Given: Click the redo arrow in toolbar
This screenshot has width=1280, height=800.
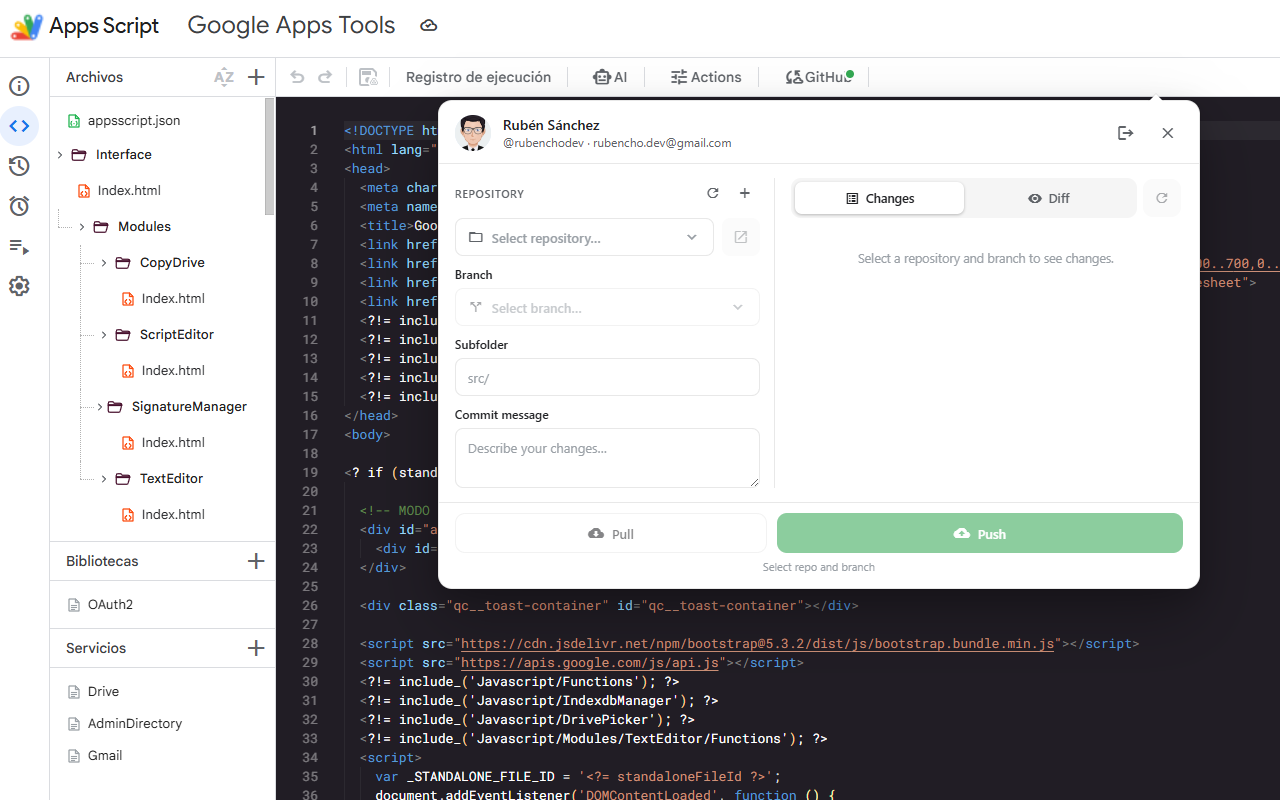Looking at the screenshot, I should (325, 77).
